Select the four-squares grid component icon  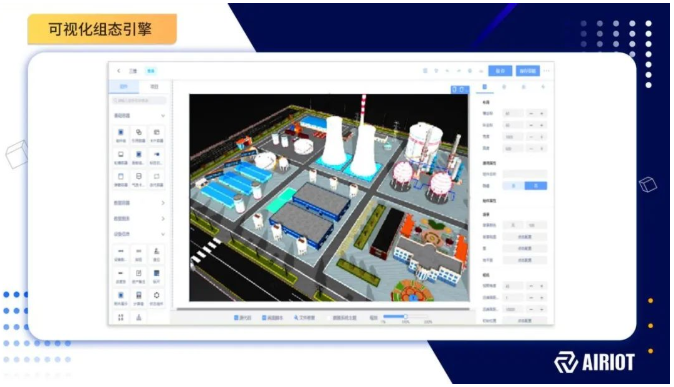(x=121, y=317)
